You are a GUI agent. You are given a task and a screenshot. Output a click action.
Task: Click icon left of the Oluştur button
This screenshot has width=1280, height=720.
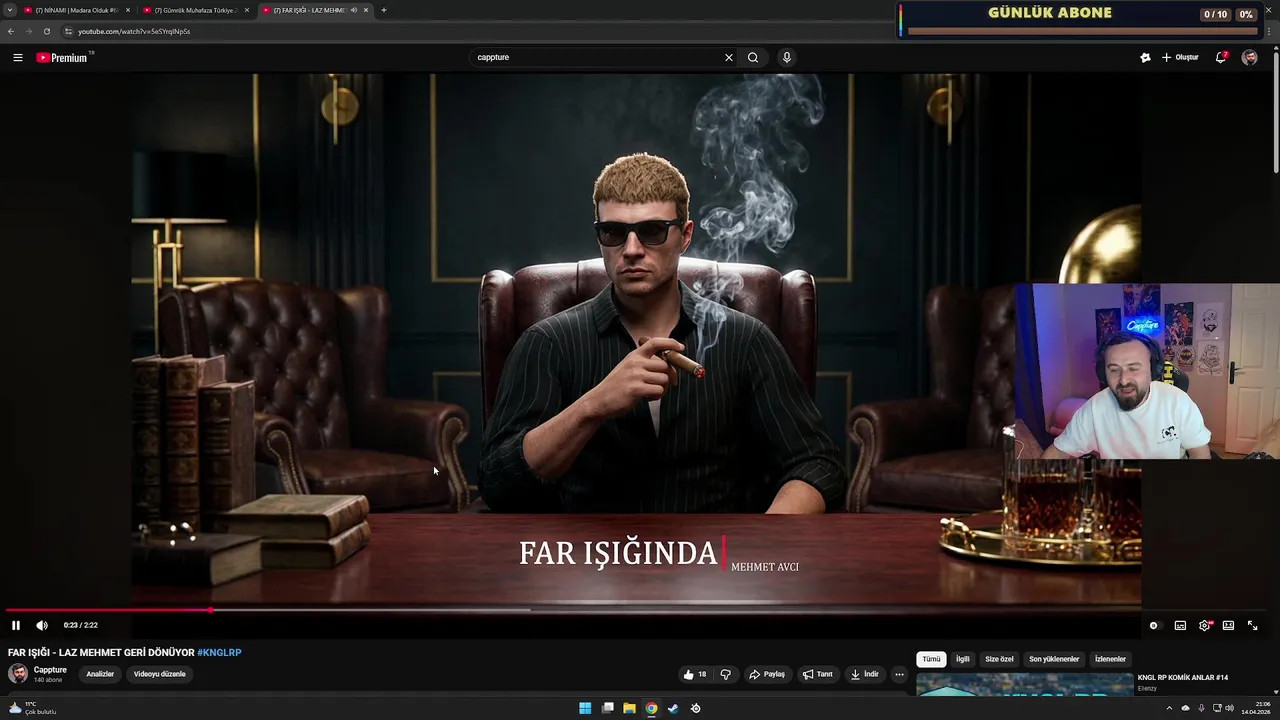(x=1145, y=57)
